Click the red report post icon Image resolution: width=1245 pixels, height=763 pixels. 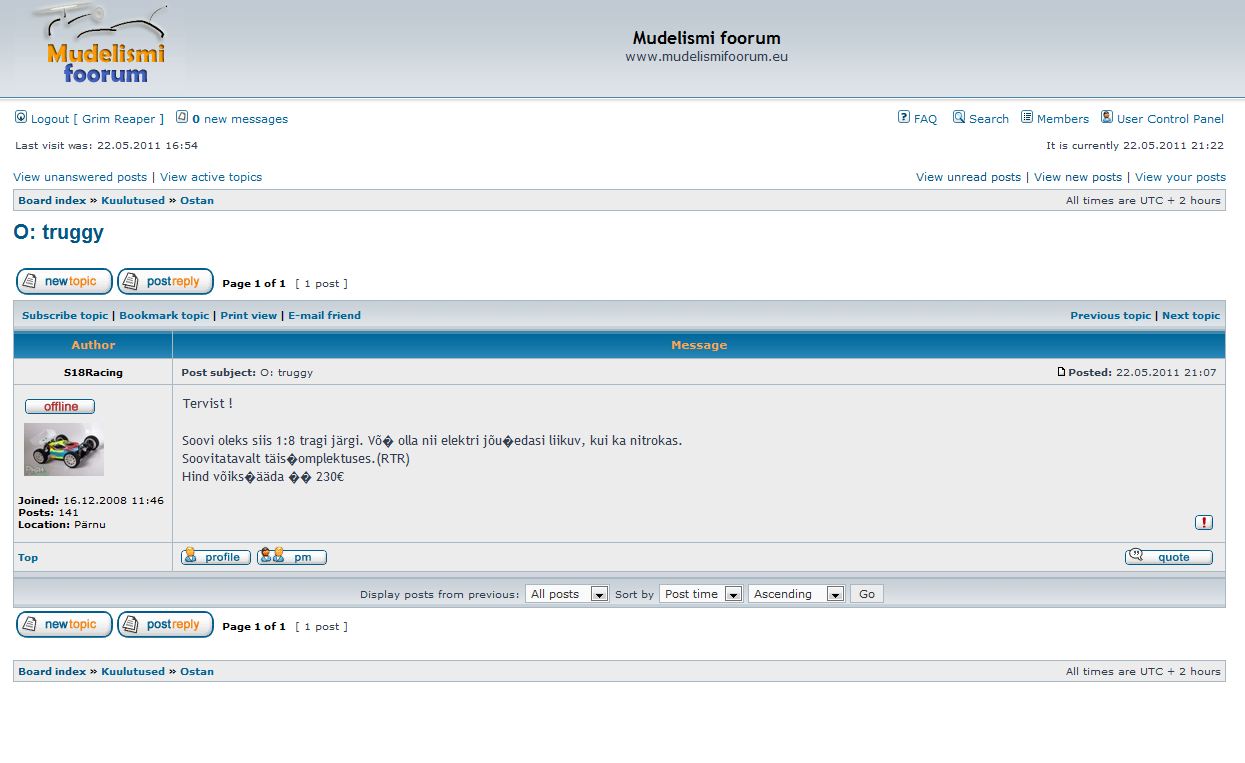coord(1203,522)
